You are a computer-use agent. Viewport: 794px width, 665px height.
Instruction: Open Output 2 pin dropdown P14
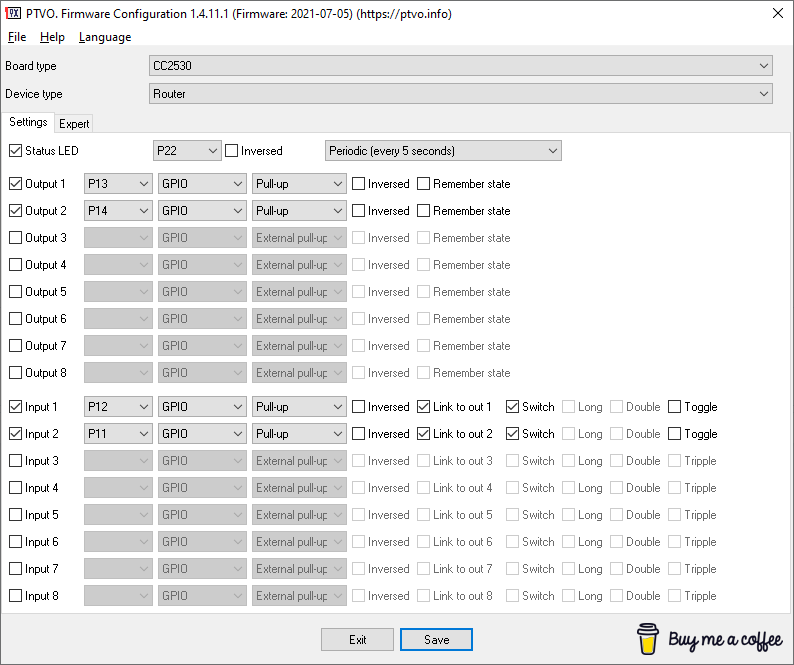click(x=118, y=211)
